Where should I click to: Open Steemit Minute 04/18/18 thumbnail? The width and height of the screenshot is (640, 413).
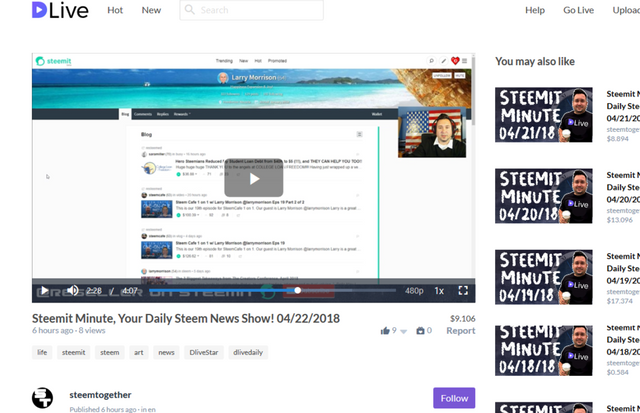coord(544,351)
